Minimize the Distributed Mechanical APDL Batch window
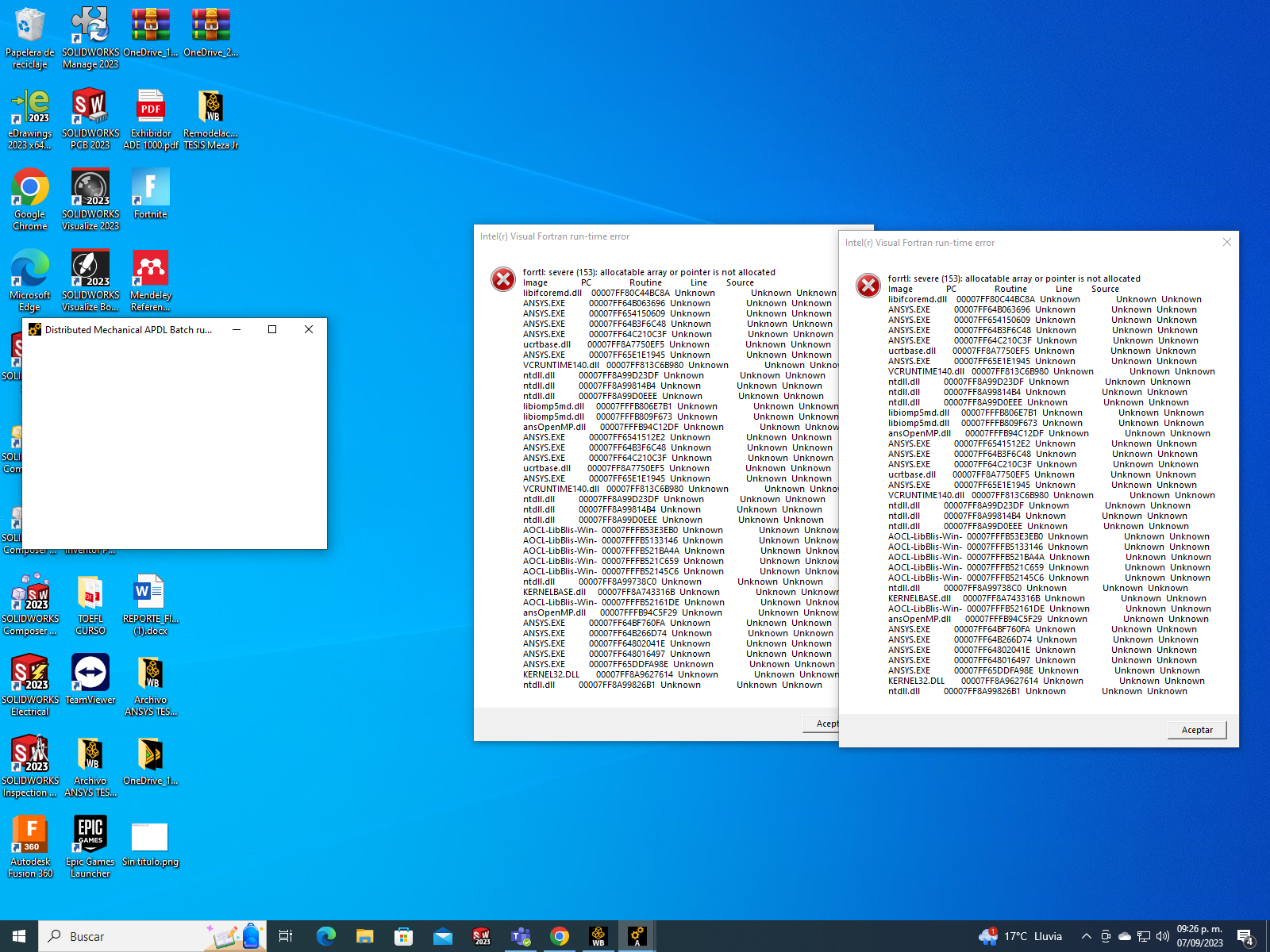Image resolution: width=1270 pixels, height=952 pixels. click(236, 329)
